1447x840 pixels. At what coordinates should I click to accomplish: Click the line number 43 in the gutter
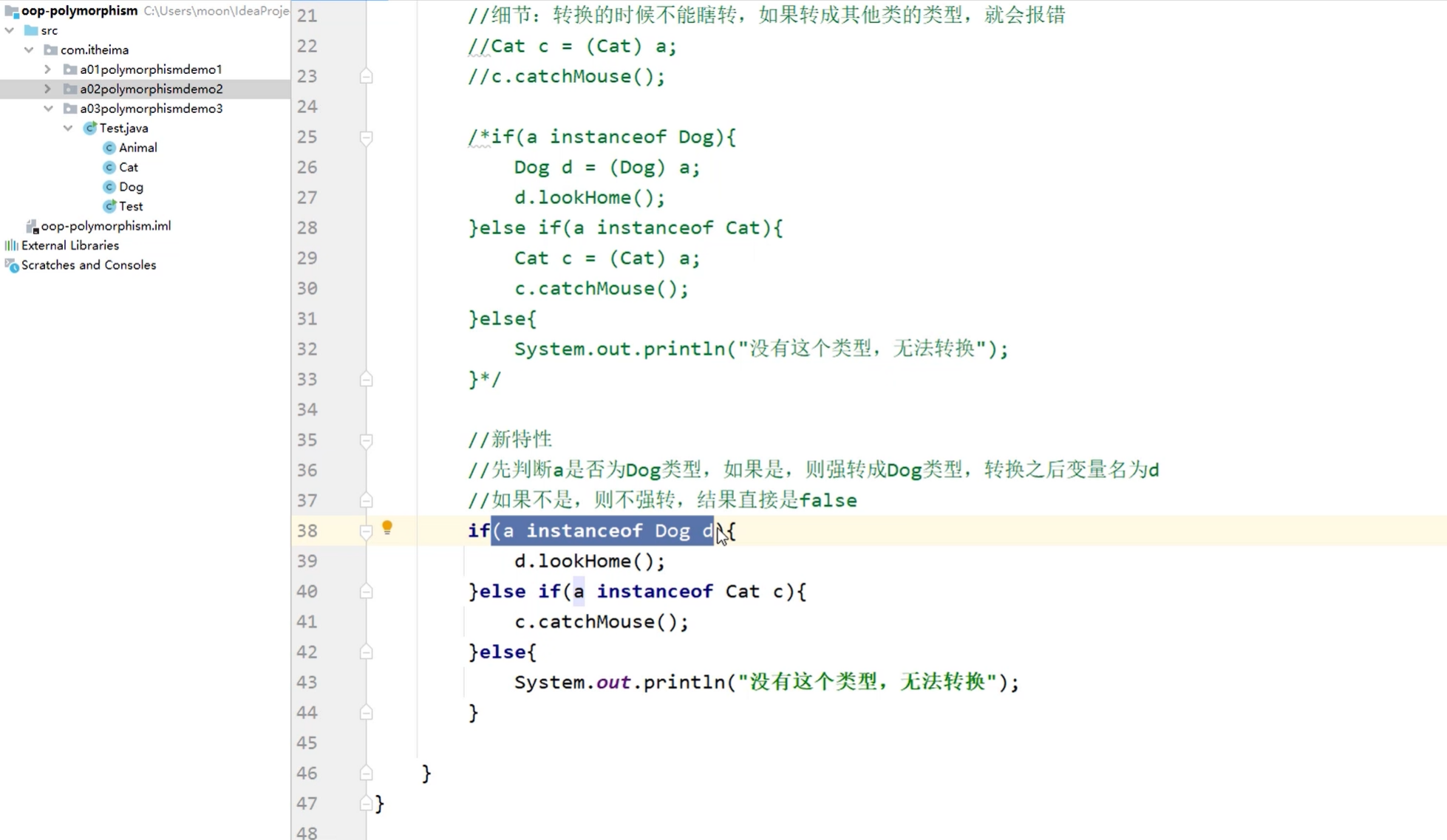(x=307, y=682)
